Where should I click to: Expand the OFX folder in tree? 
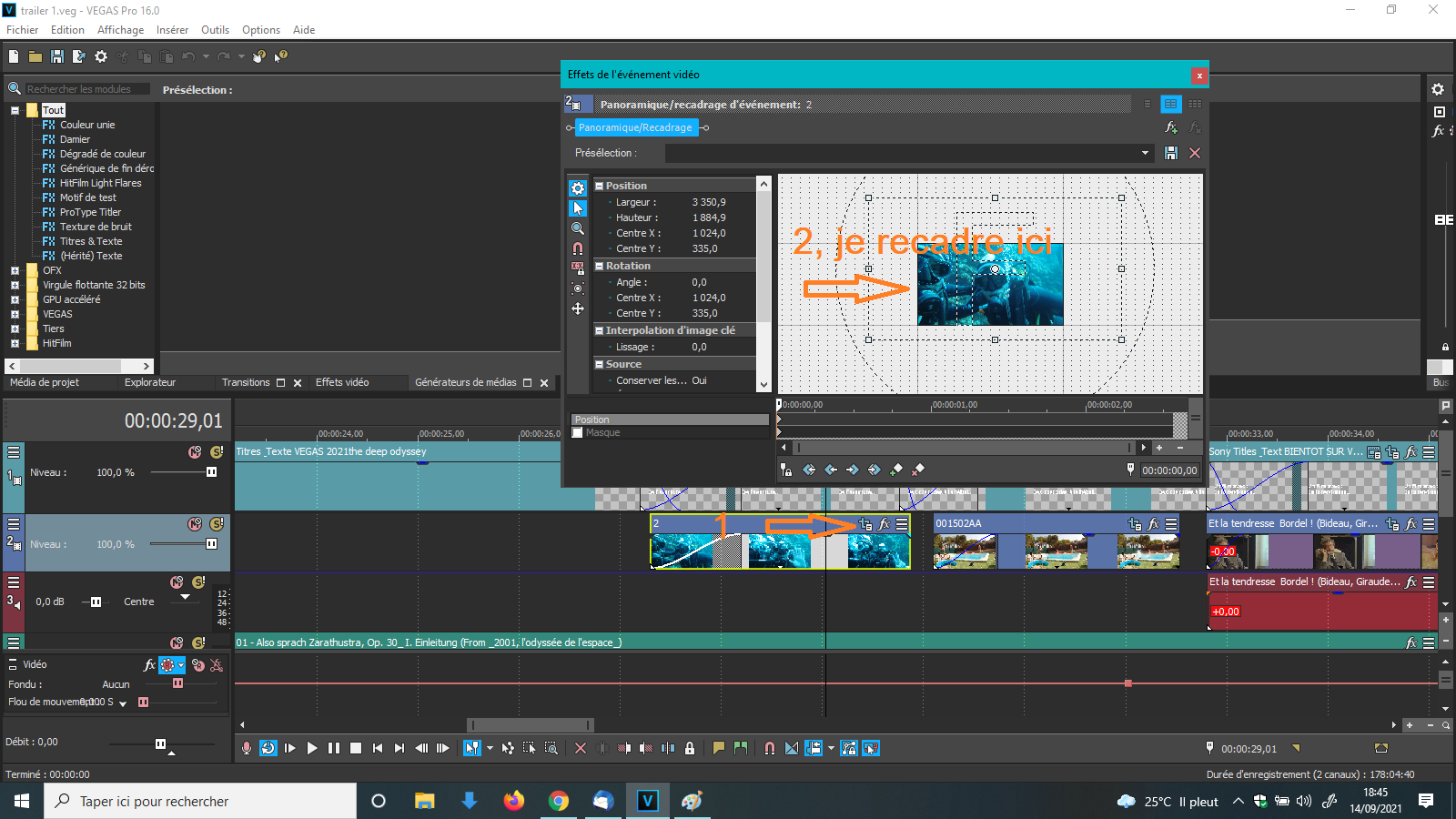15,270
